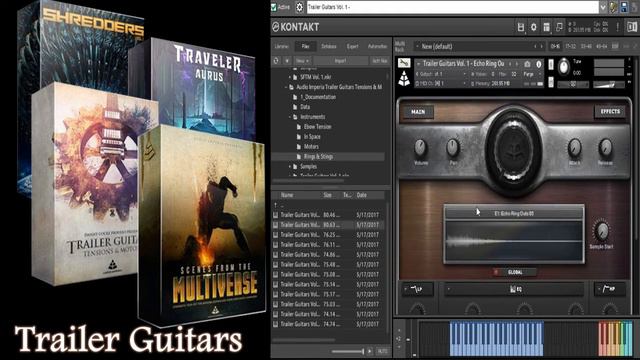This screenshot has height=360, width=640.
Task: Click the refresh icon in the Files toolbar
Action: 276,61
